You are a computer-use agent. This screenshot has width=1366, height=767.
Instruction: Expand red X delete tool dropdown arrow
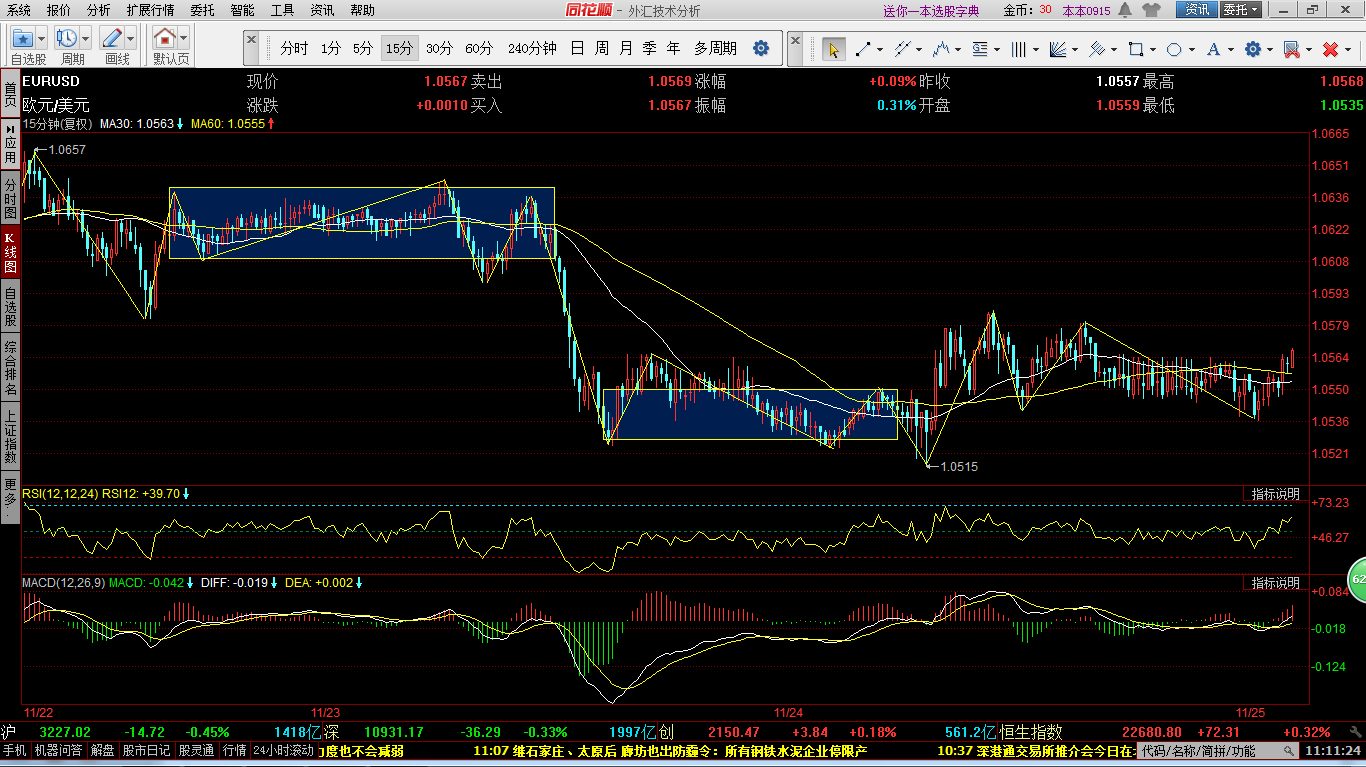(1348, 49)
